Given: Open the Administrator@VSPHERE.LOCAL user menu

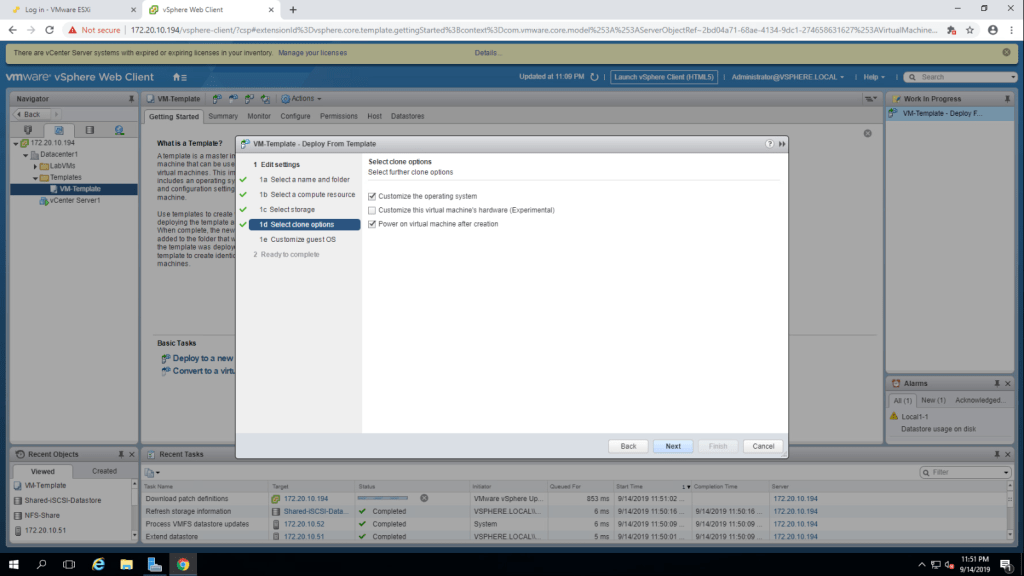Looking at the screenshot, I should point(788,77).
